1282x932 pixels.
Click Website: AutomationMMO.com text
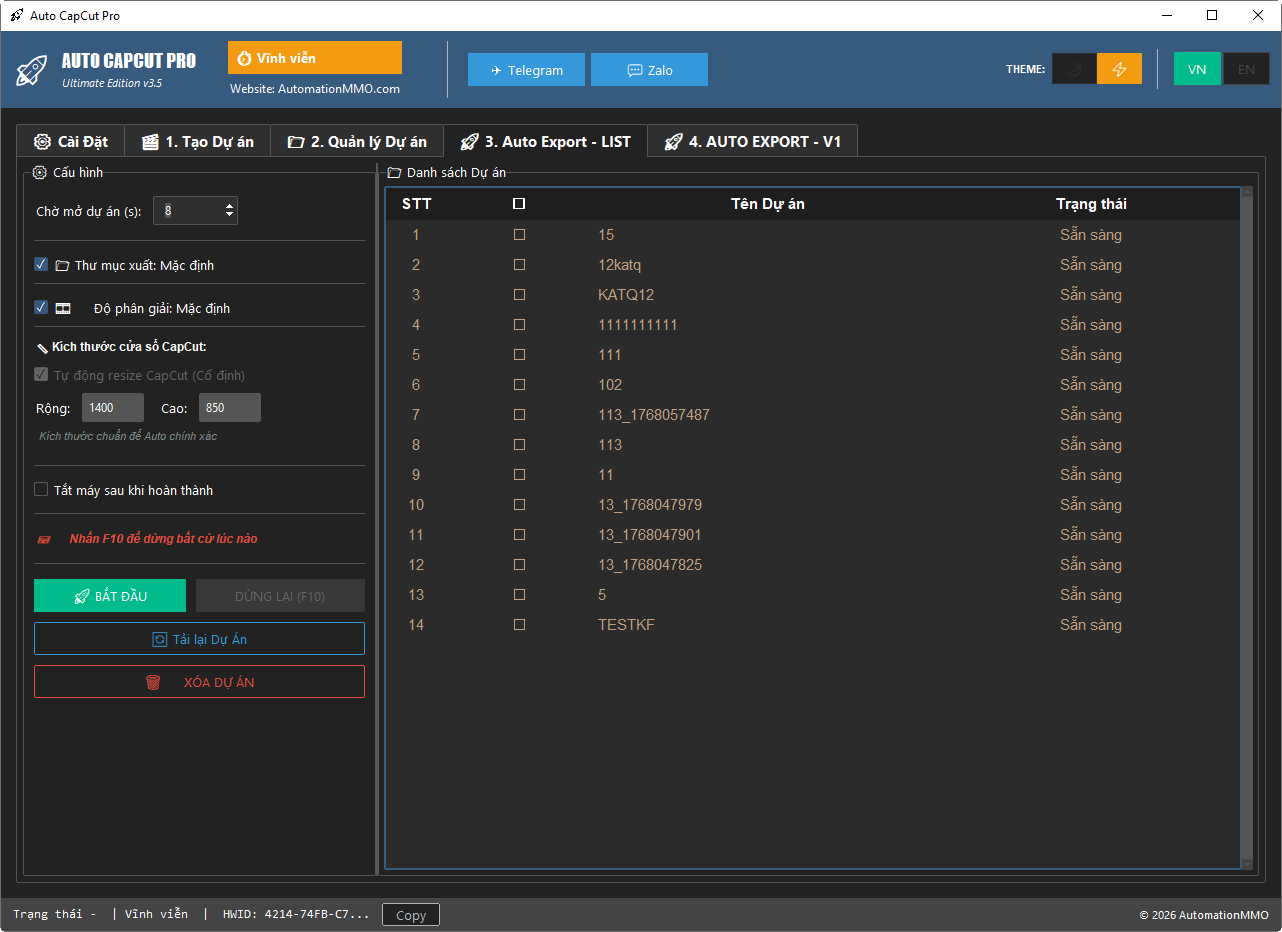coord(315,89)
